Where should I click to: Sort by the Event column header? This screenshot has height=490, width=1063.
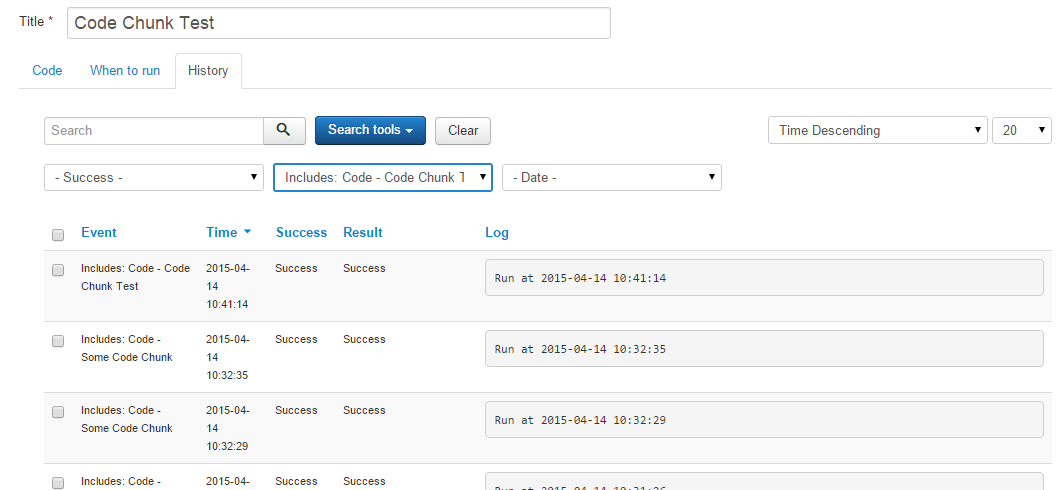coord(99,232)
